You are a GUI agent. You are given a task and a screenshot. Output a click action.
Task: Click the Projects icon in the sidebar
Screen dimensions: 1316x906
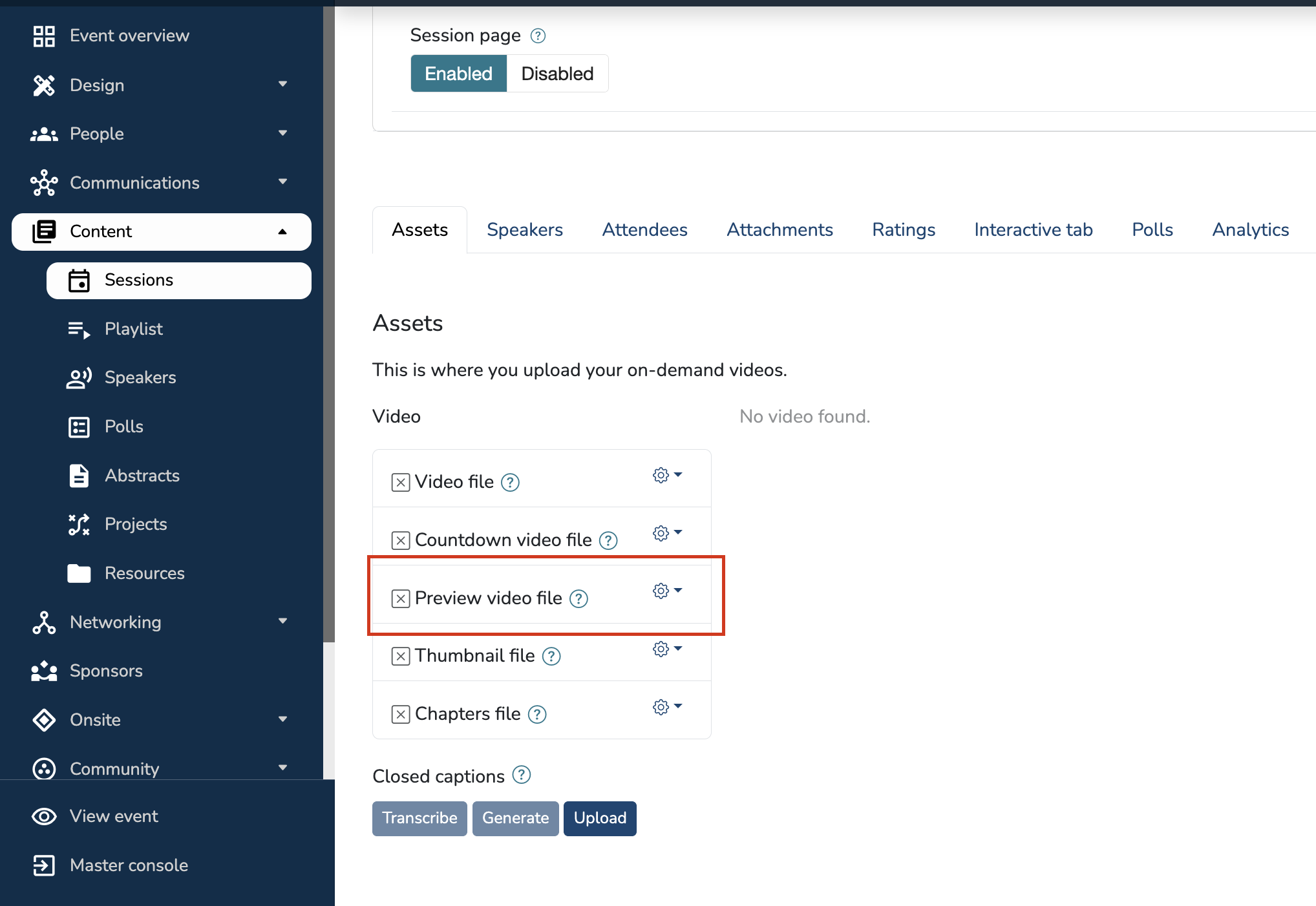coord(79,524)
